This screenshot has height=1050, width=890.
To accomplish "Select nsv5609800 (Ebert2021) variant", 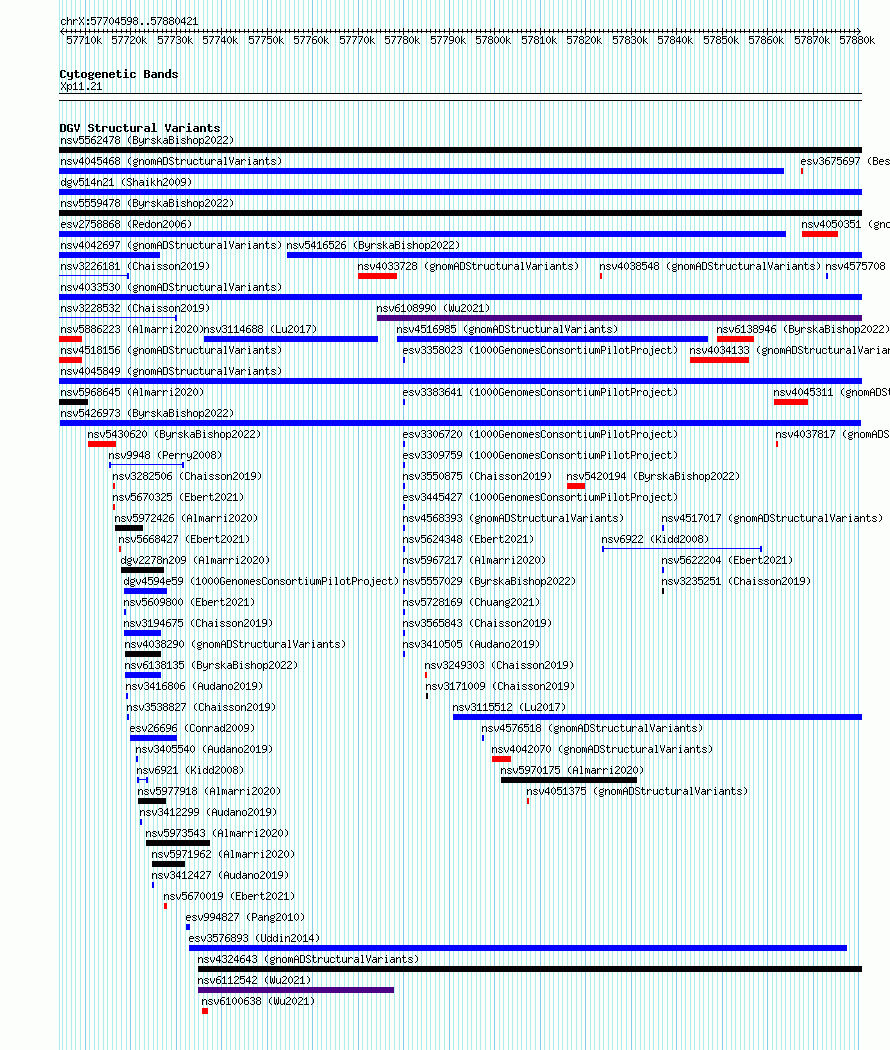I will 190,603.
